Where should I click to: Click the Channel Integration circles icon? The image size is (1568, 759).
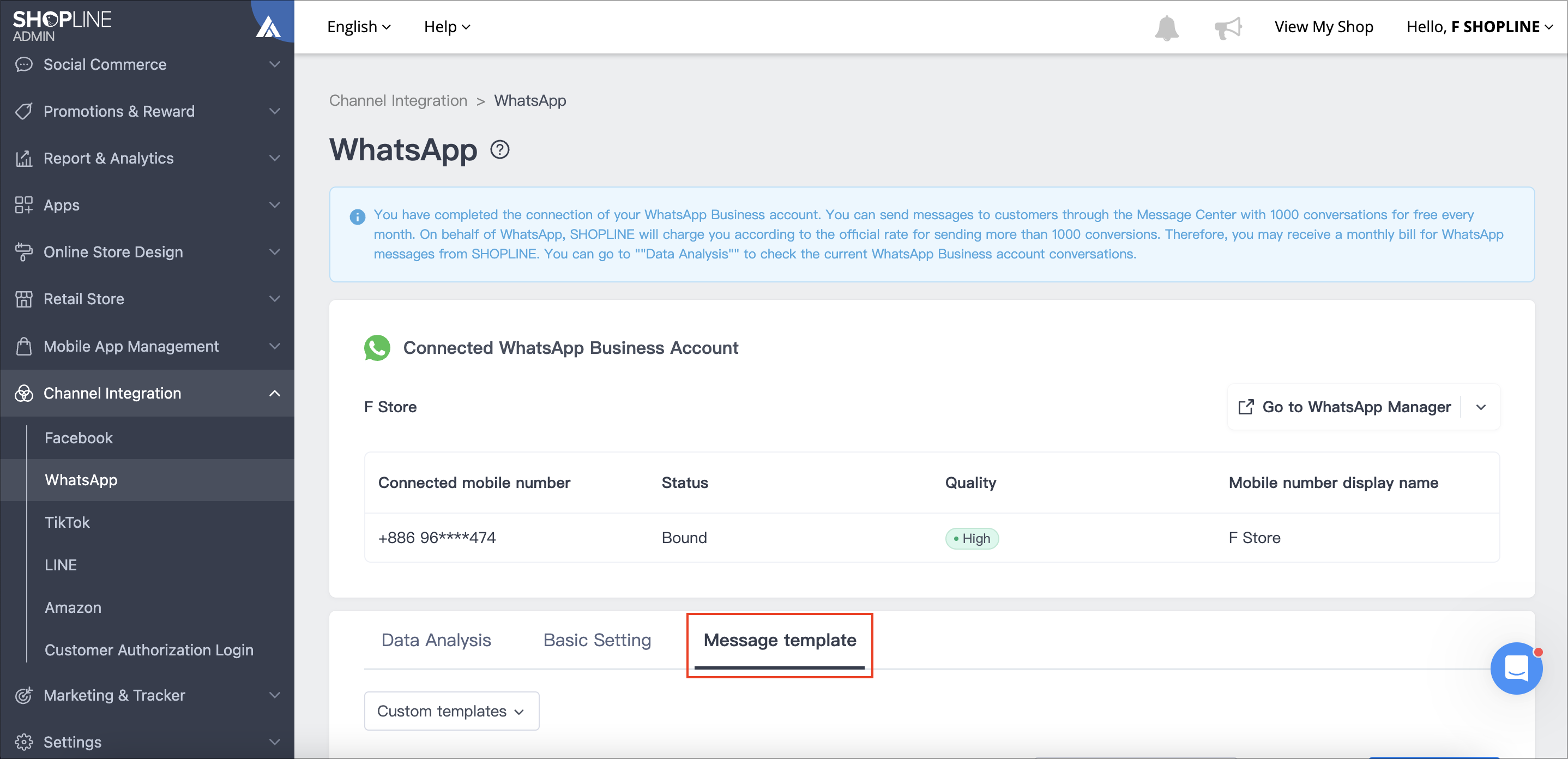pos(24,393)
